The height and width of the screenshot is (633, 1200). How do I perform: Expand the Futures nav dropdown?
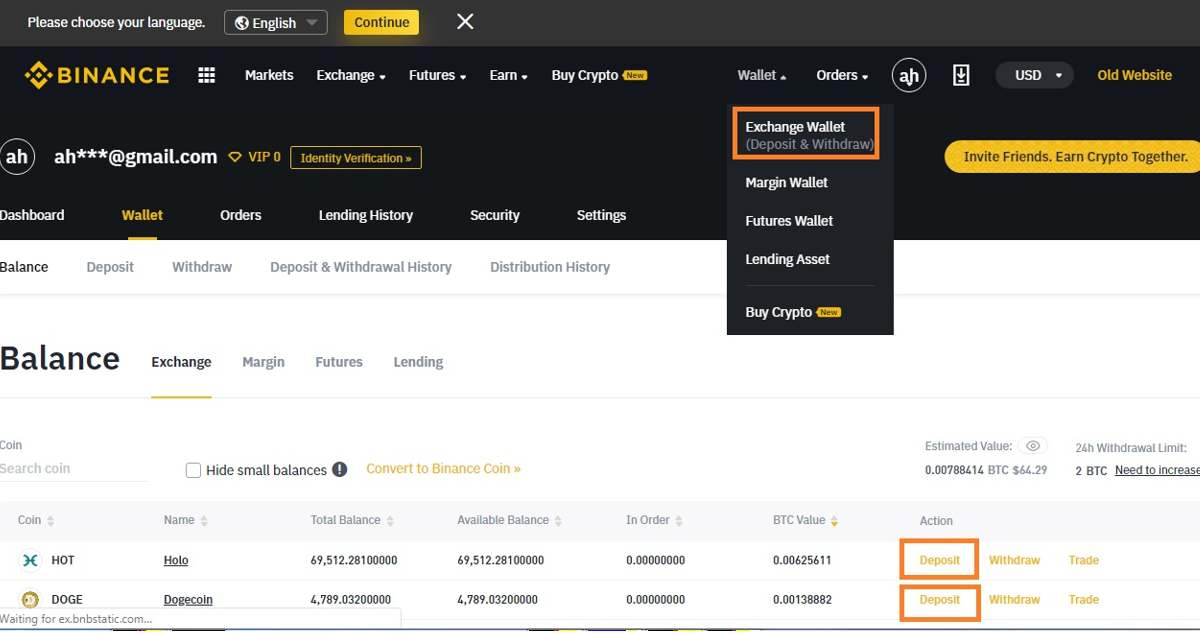(437, 75)
